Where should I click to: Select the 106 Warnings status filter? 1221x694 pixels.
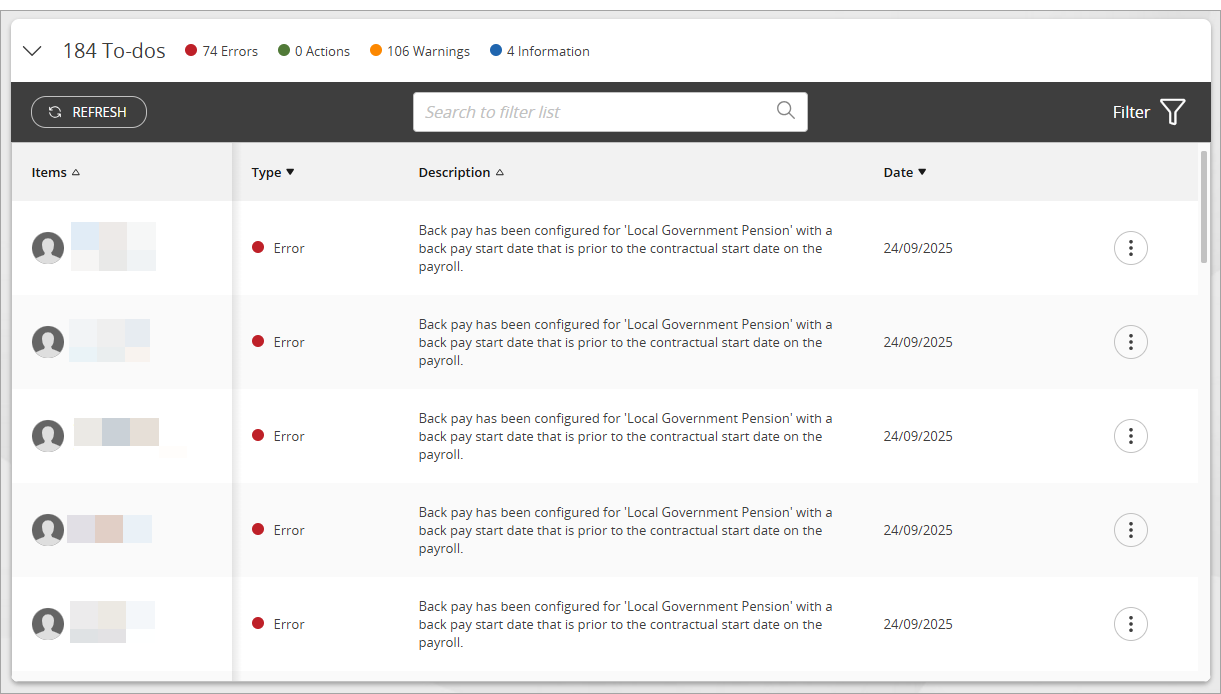tap(420, 51)
